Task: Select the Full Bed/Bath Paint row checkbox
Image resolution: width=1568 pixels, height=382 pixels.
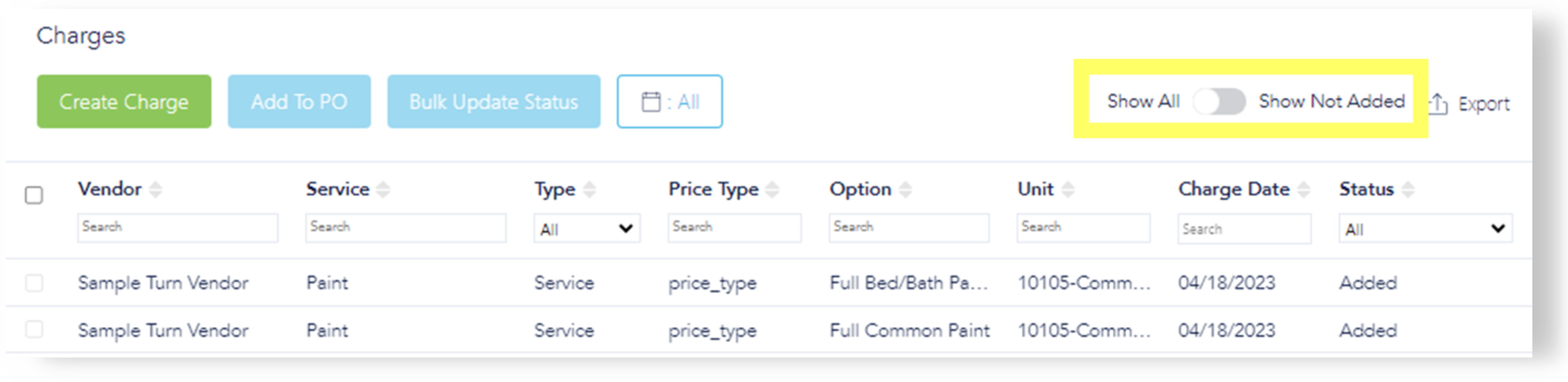Action: click(34, 283)
